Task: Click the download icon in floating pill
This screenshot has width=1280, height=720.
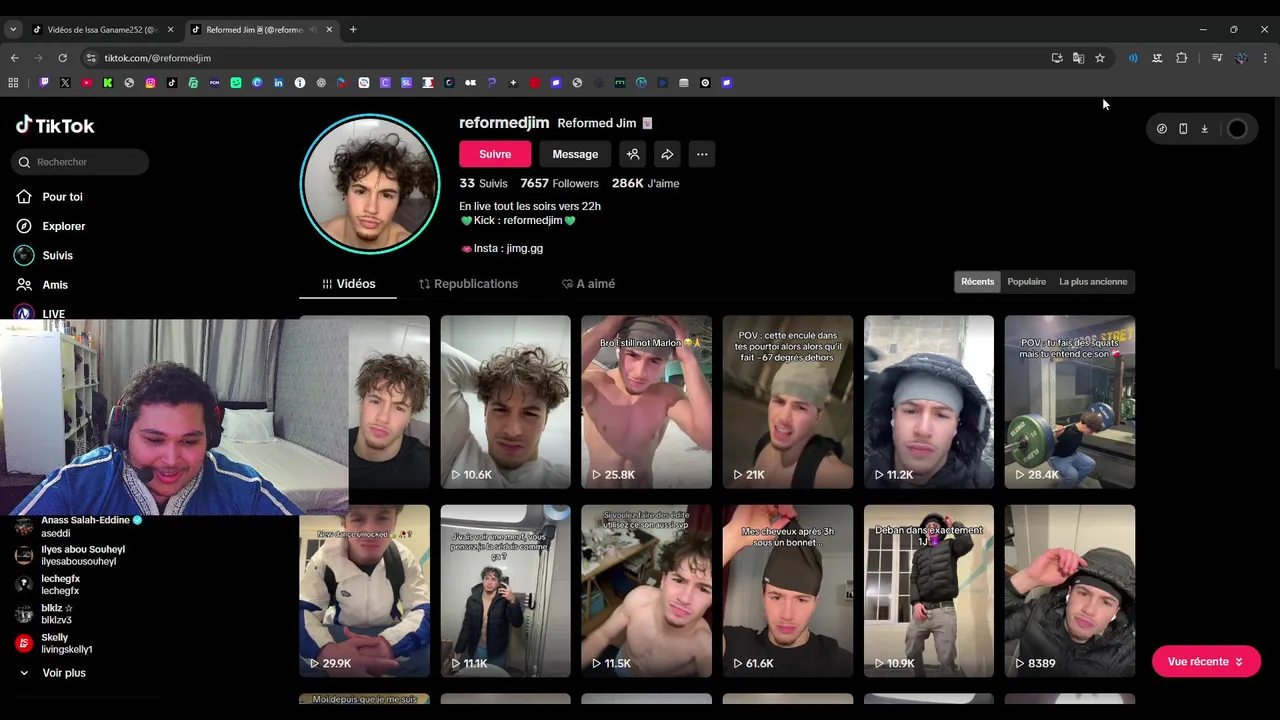Action: point(1204,128)
